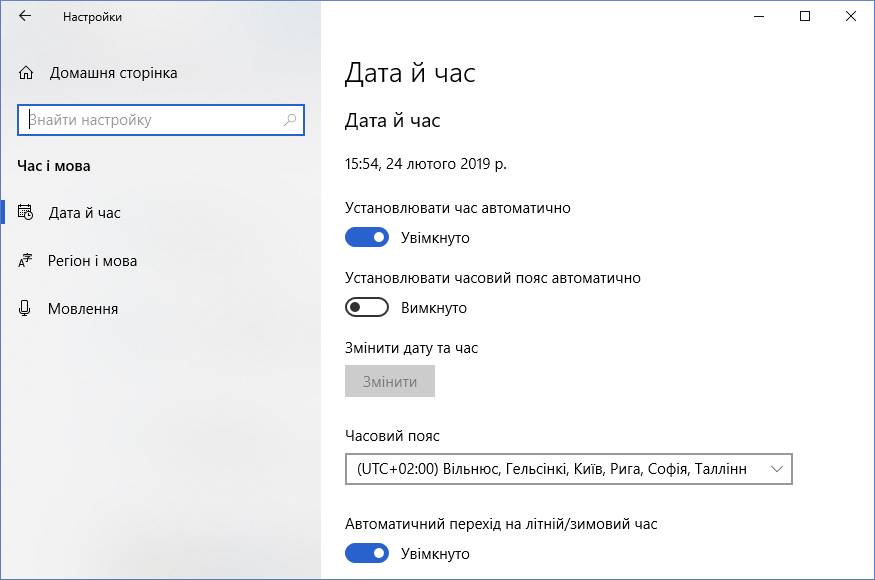Click the calendar icon for Дата й час
The image size is (875, 580).
tap(26, 213)
